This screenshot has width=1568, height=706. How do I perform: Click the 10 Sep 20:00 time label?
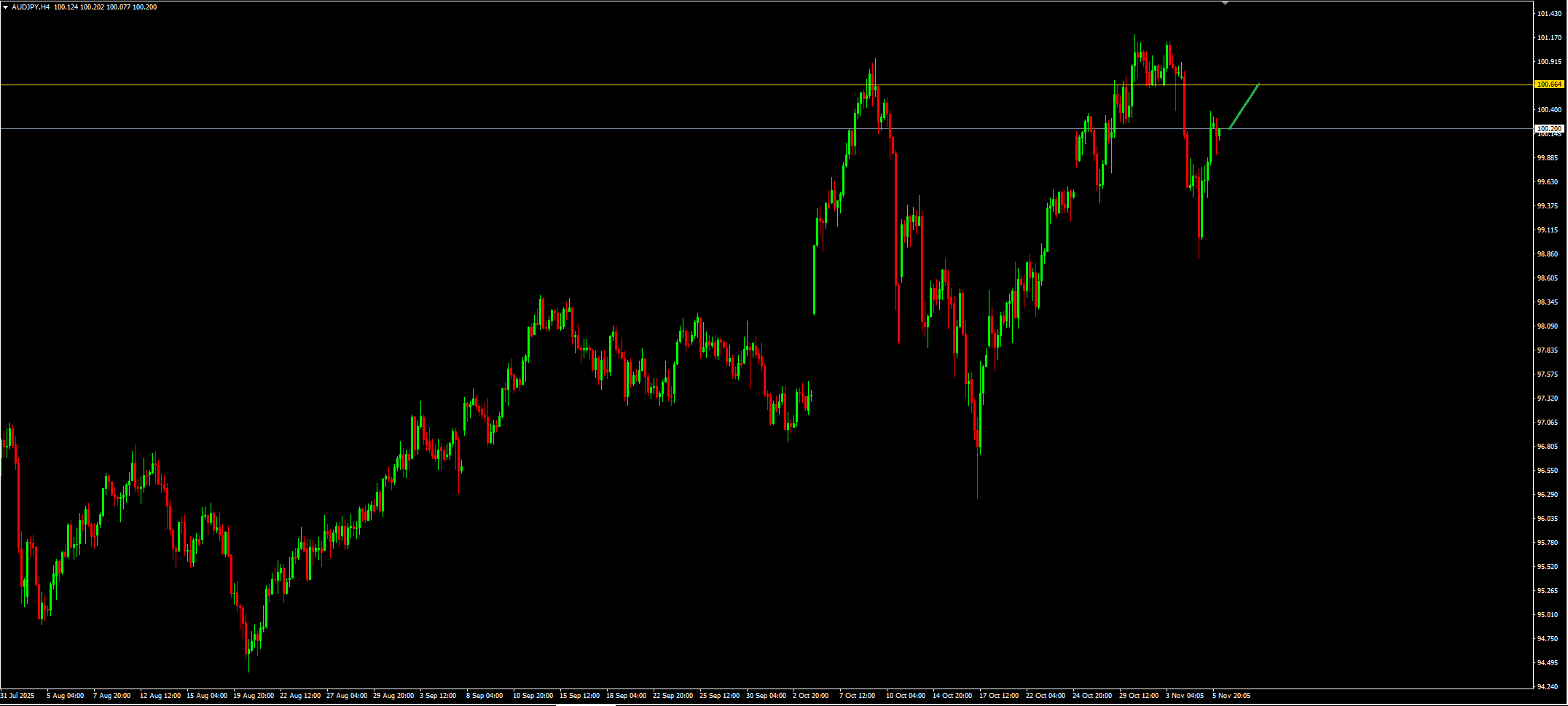coord(533,696)
